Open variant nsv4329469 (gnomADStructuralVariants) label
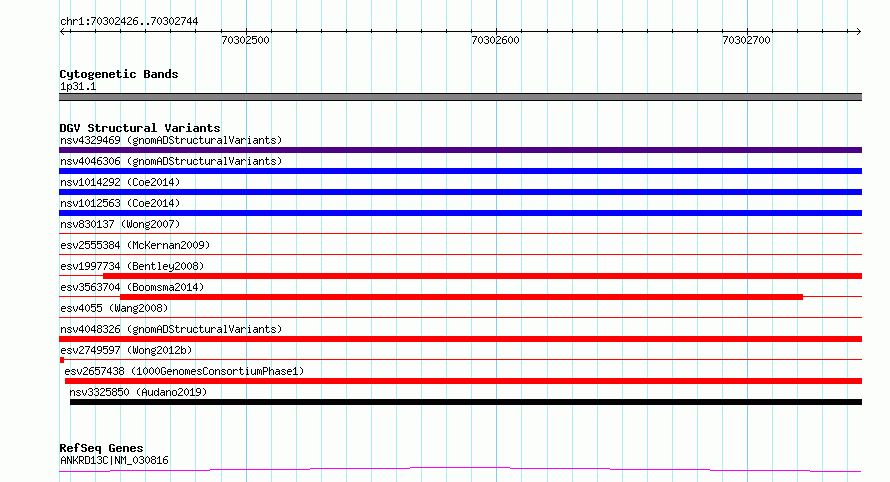 click(x=171, y=140)
